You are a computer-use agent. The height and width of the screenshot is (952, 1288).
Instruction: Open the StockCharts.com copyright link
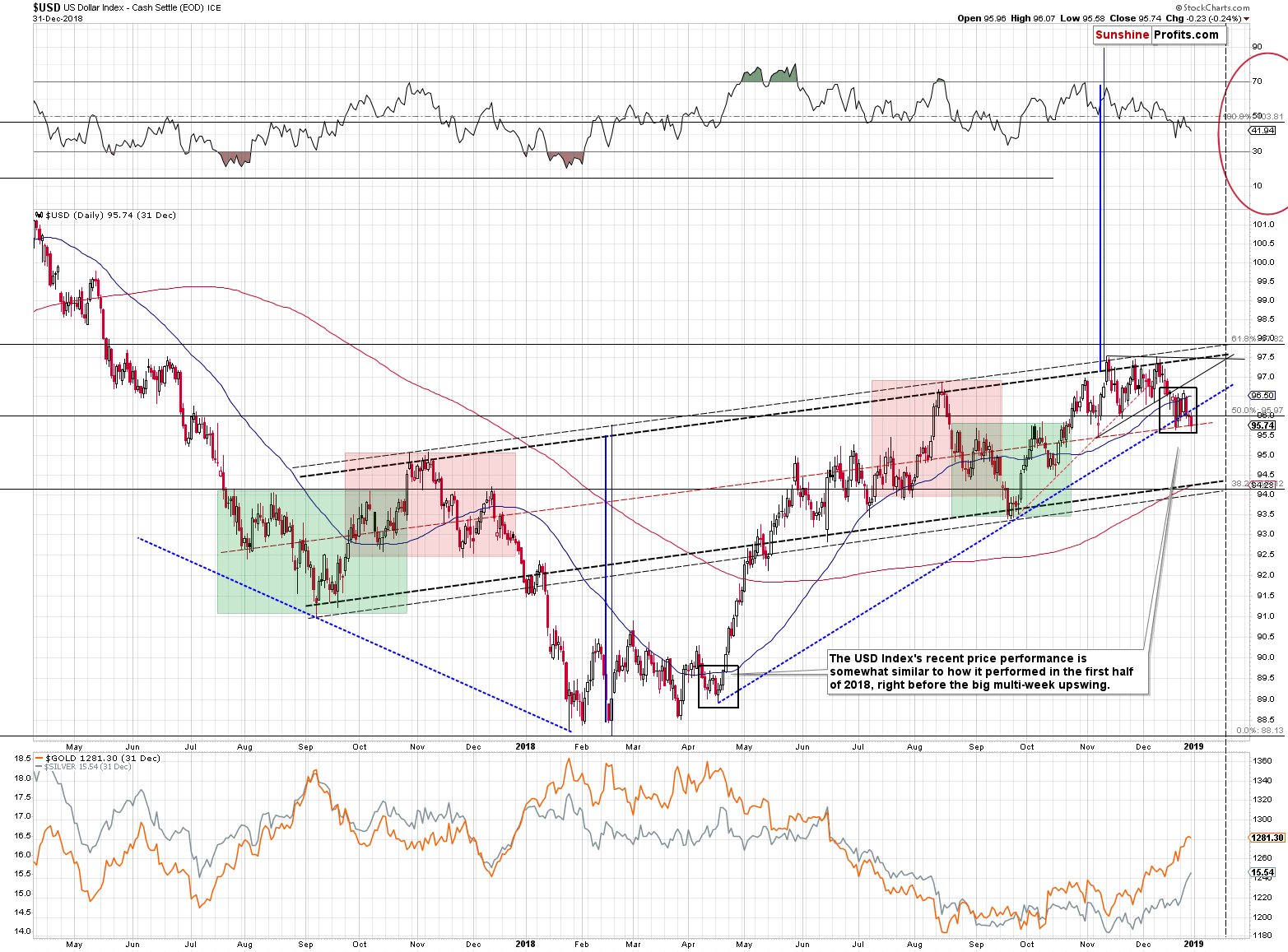(x=1211, y=7)
